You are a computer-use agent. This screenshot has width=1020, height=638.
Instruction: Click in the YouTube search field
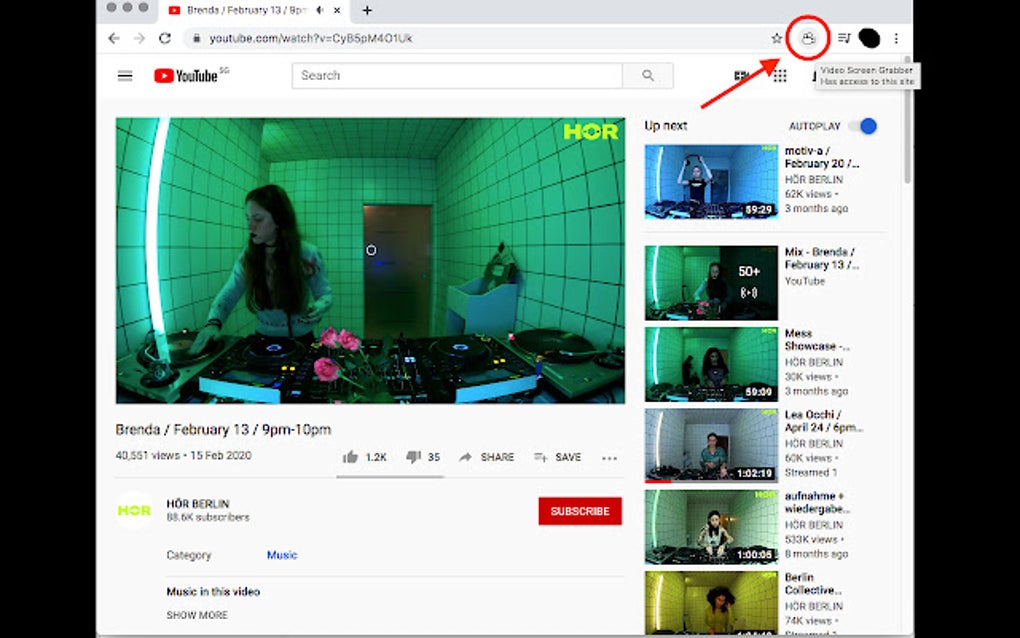click(457, 75)
